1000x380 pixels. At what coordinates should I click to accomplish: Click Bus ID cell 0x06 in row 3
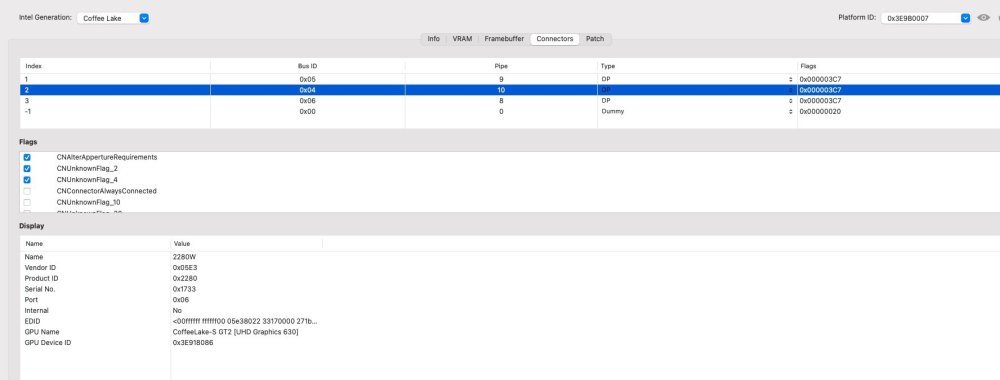tap(307, 101)
